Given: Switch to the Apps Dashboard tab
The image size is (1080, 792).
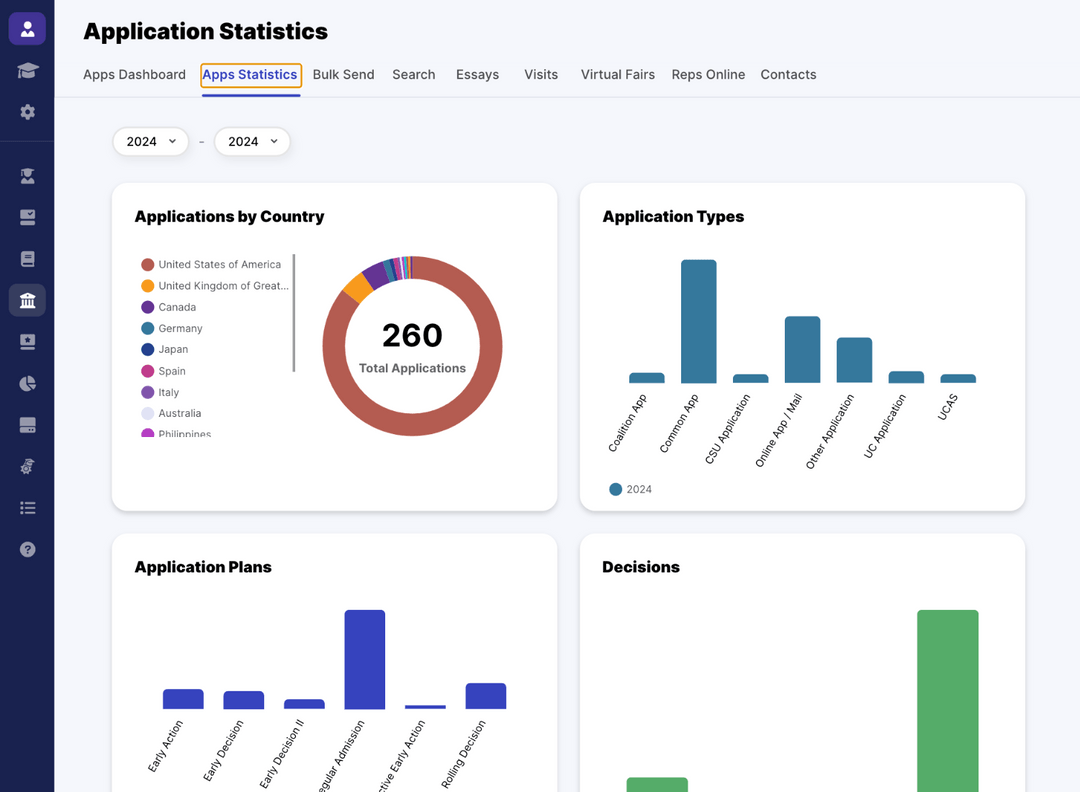Looking at the screenshot, I should [134, 74].
